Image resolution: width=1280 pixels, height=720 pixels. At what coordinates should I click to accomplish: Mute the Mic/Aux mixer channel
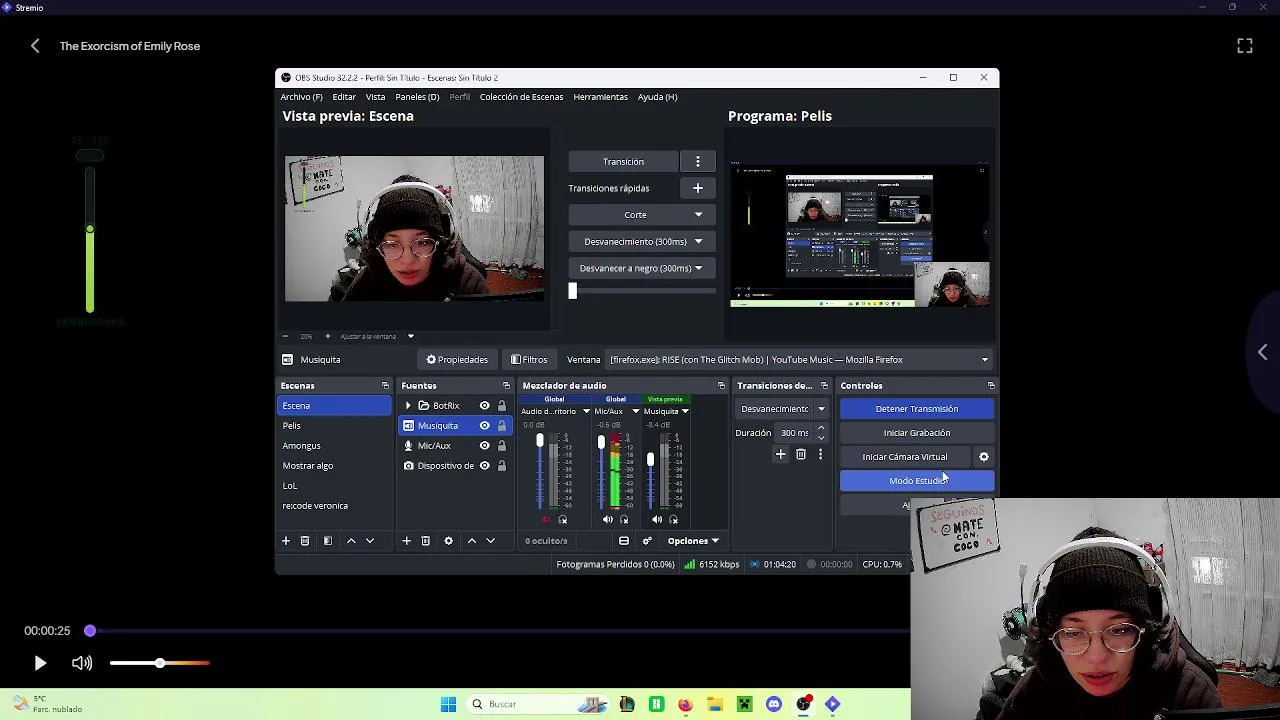(608, 520)
